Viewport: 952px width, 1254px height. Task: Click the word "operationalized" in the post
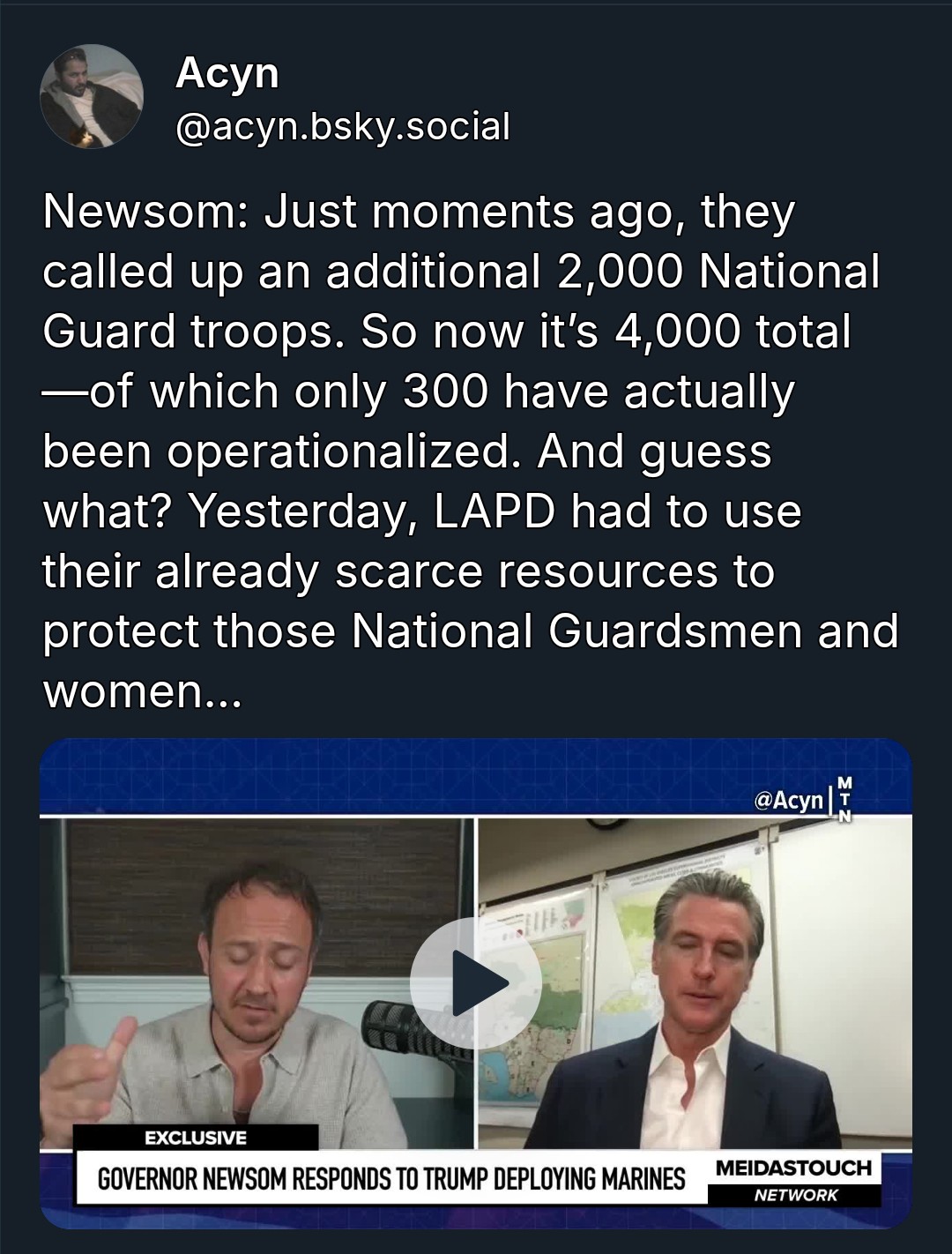[338, 452]
